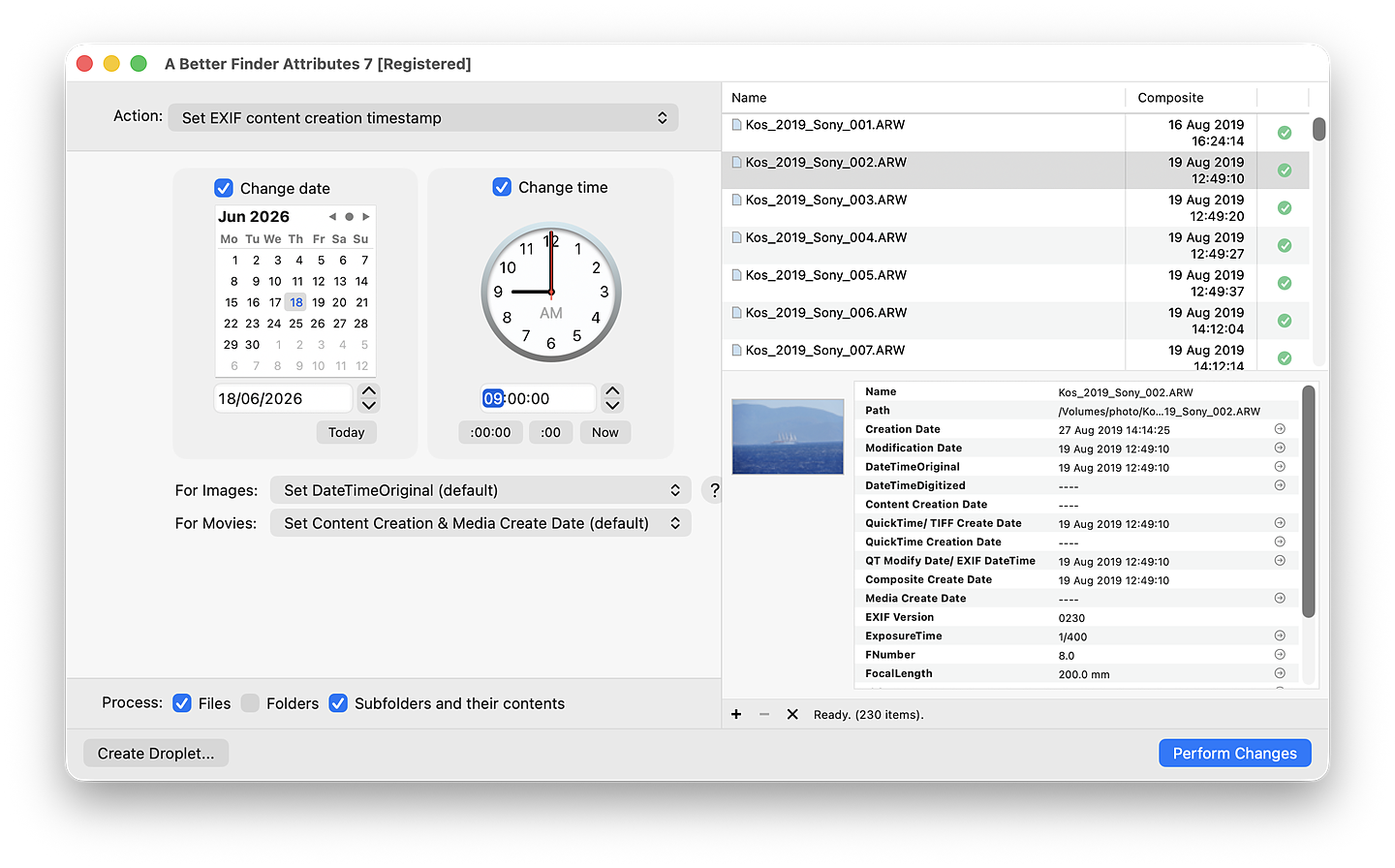Click the file list scrollbar

pyautogui.click(x=1318, y=129)
